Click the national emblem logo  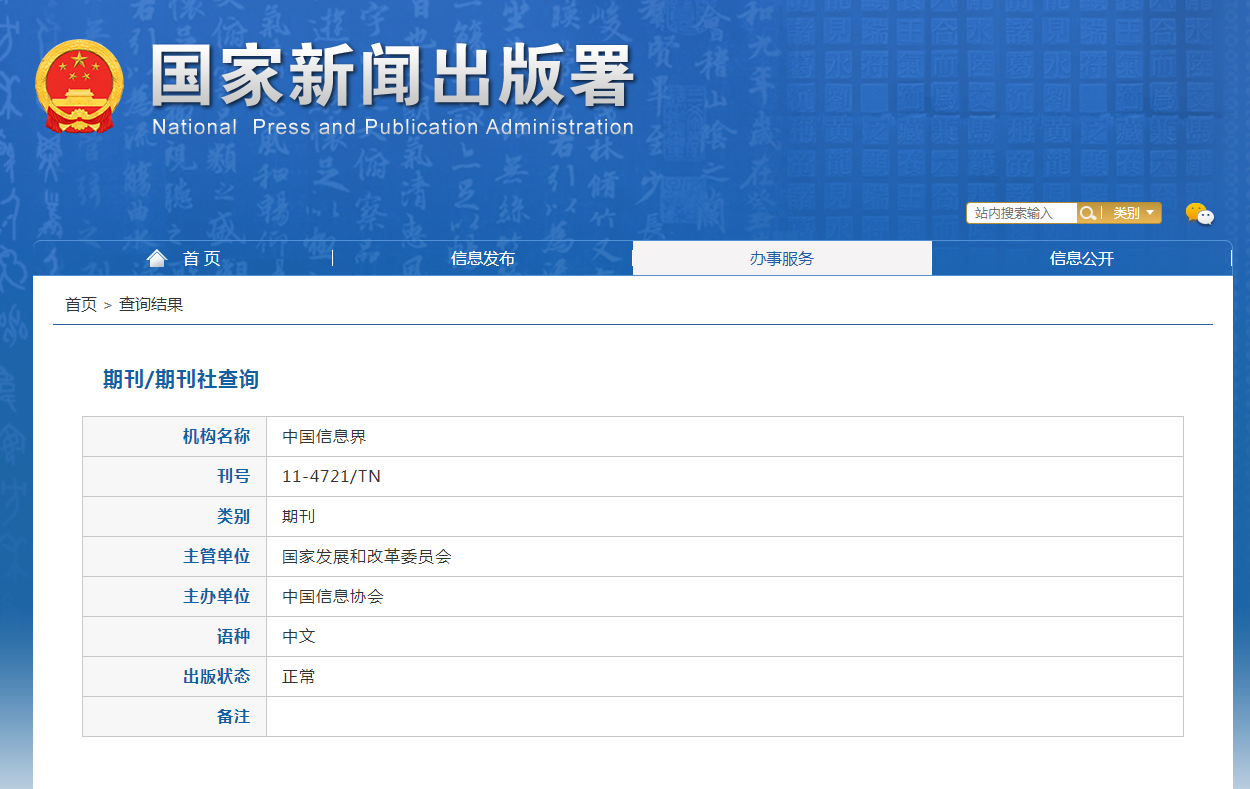[80, 87]
